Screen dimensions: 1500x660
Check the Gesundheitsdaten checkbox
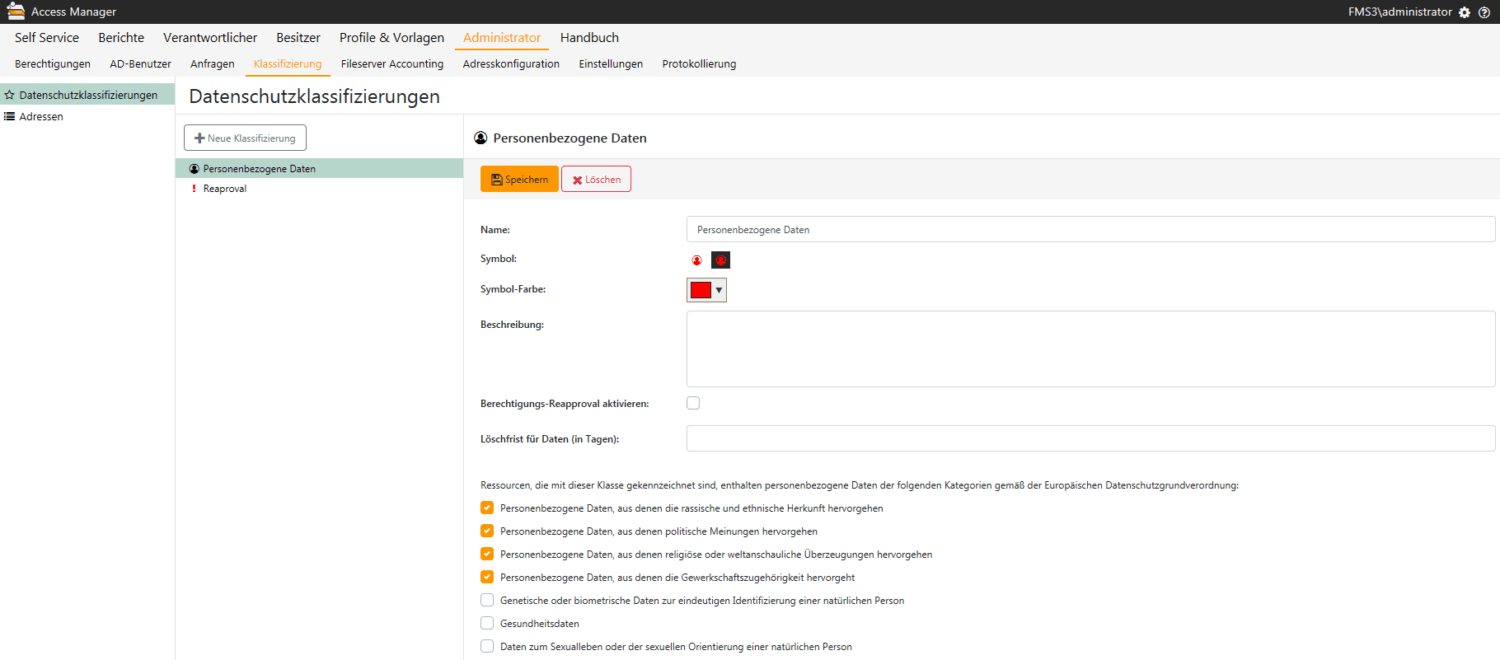[487, 623]
